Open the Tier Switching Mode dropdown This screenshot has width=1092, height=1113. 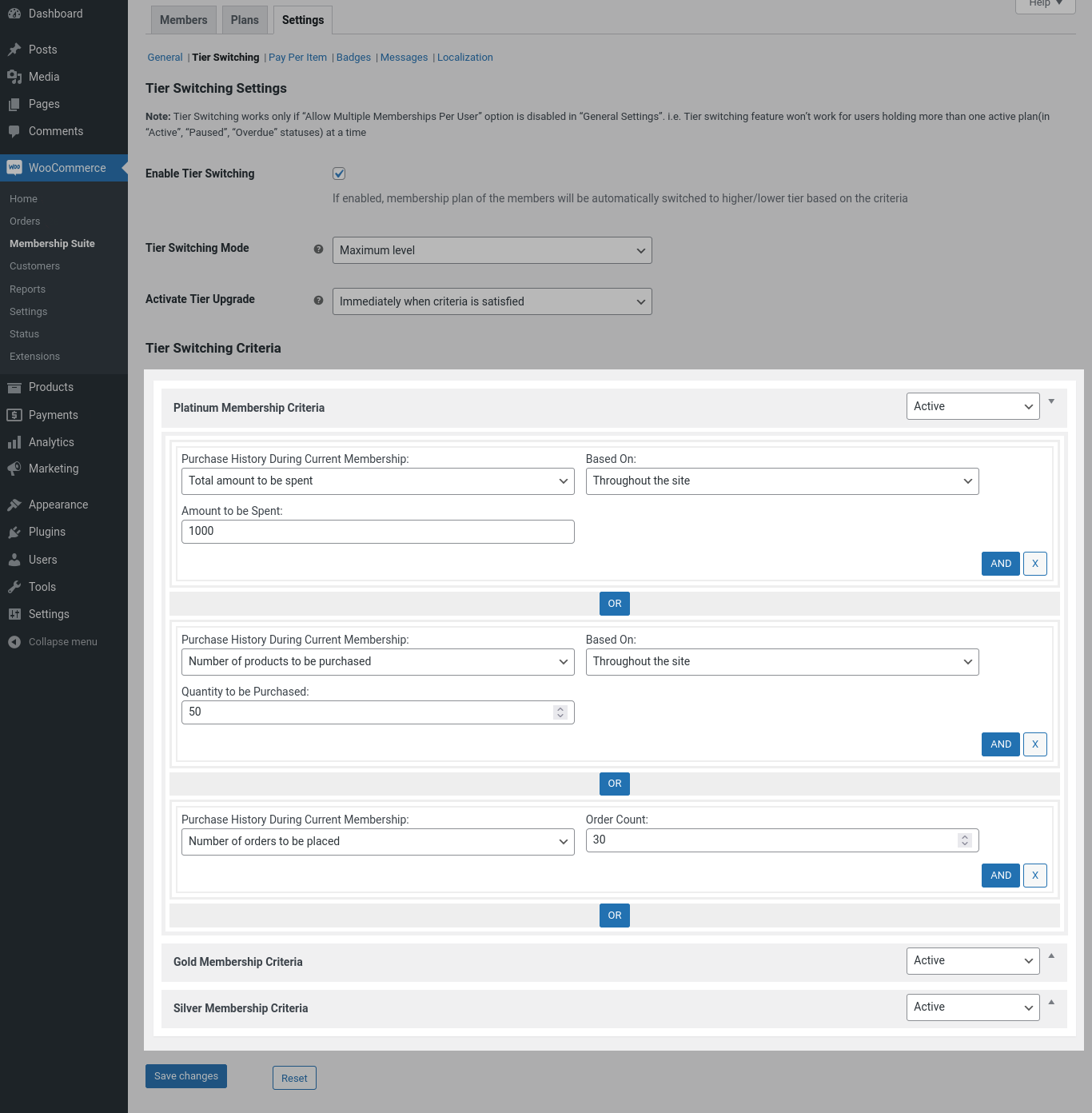492,249
